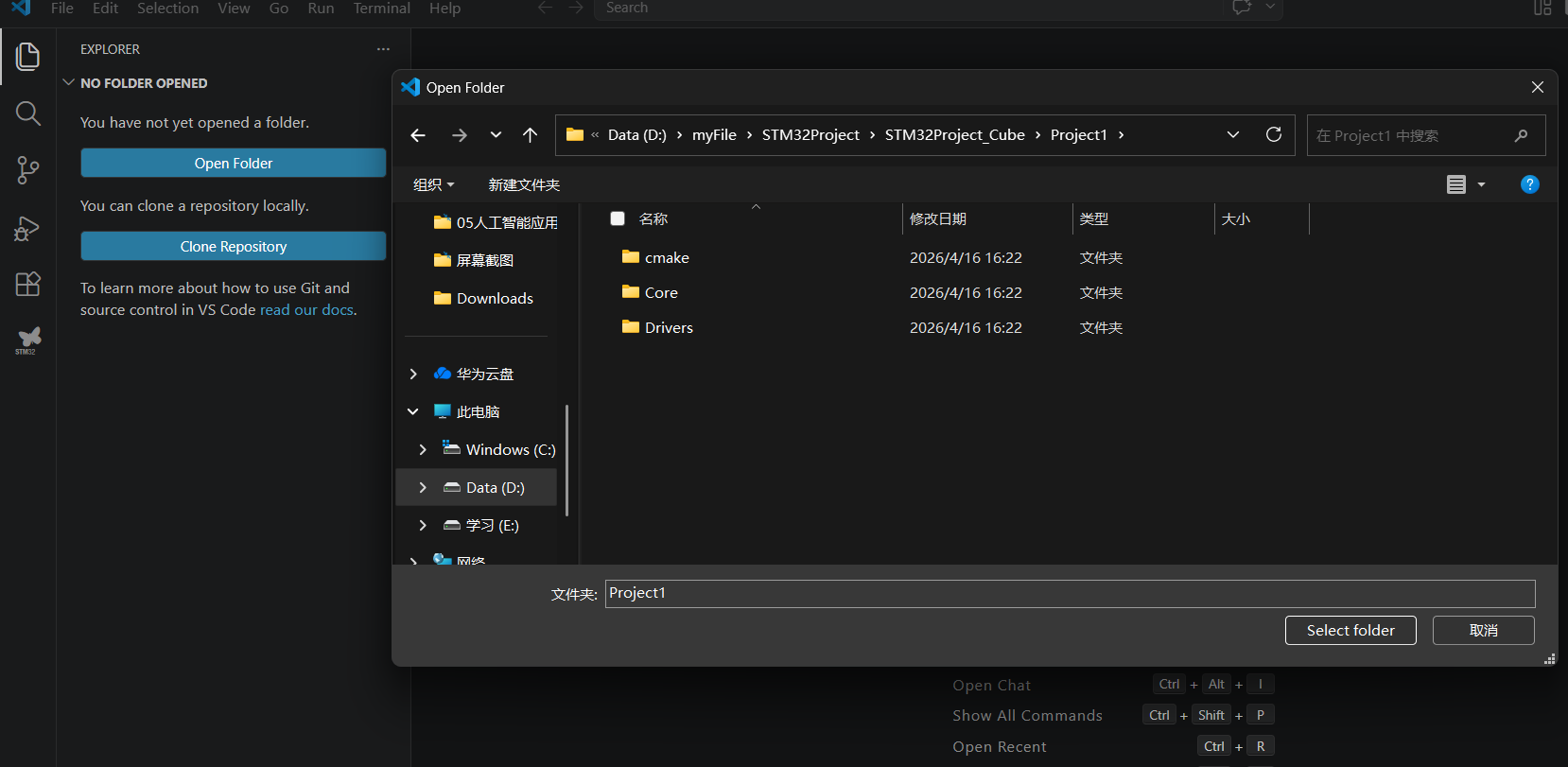Follow the 'read our docs' link
The width and height of the screenshot is (1568, 767).
[306, 309]
